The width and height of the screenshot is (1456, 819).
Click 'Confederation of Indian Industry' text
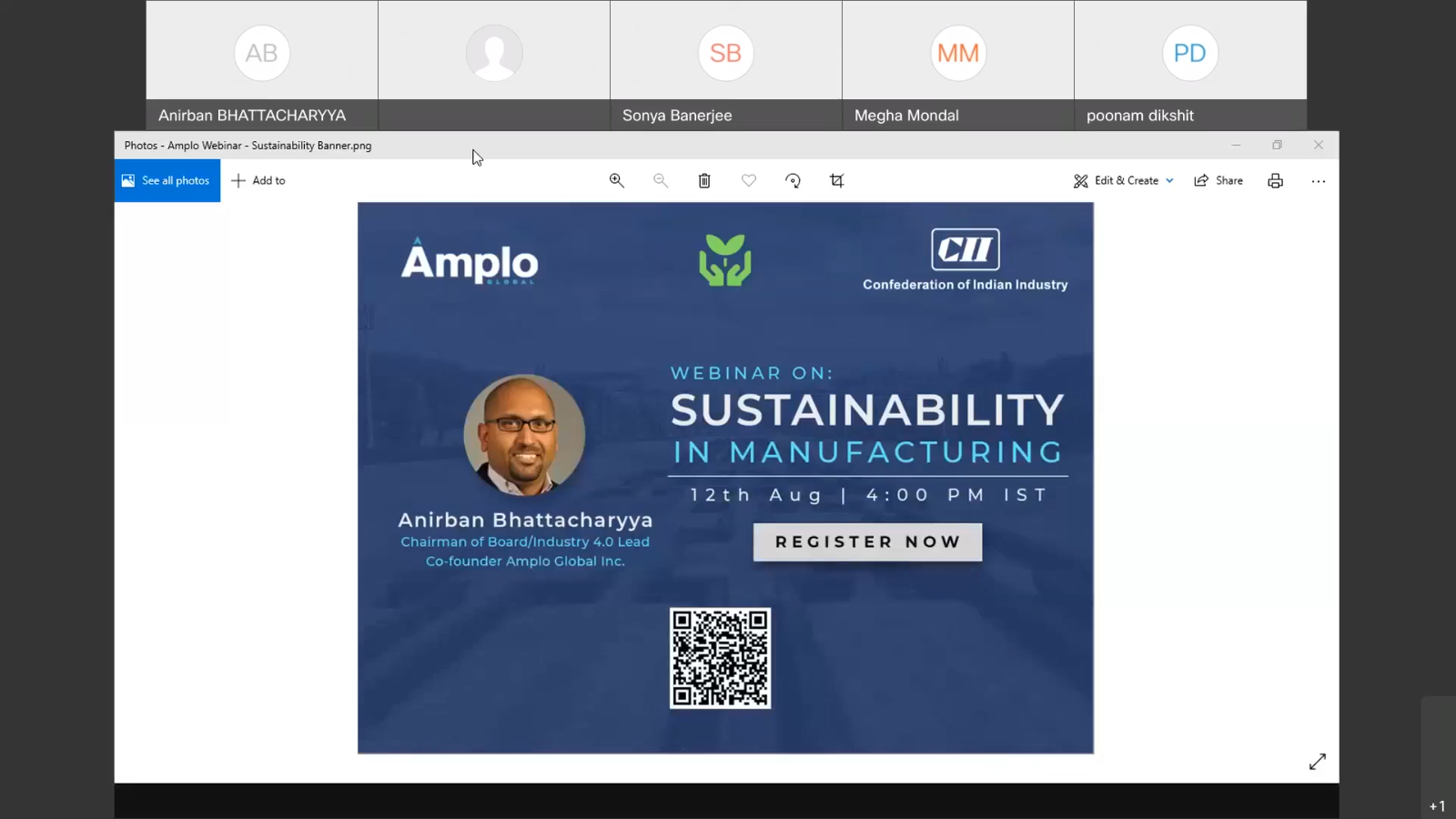pos(966,285)
